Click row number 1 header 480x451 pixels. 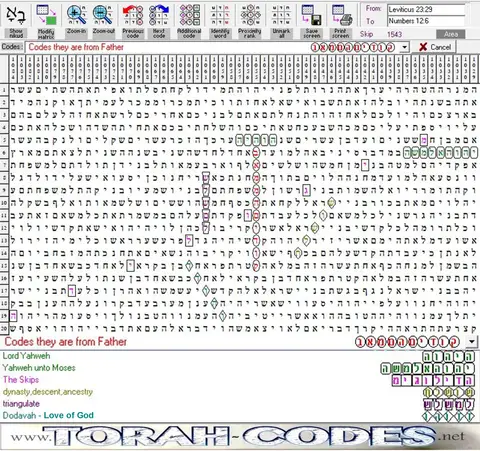tap(4, 90)
